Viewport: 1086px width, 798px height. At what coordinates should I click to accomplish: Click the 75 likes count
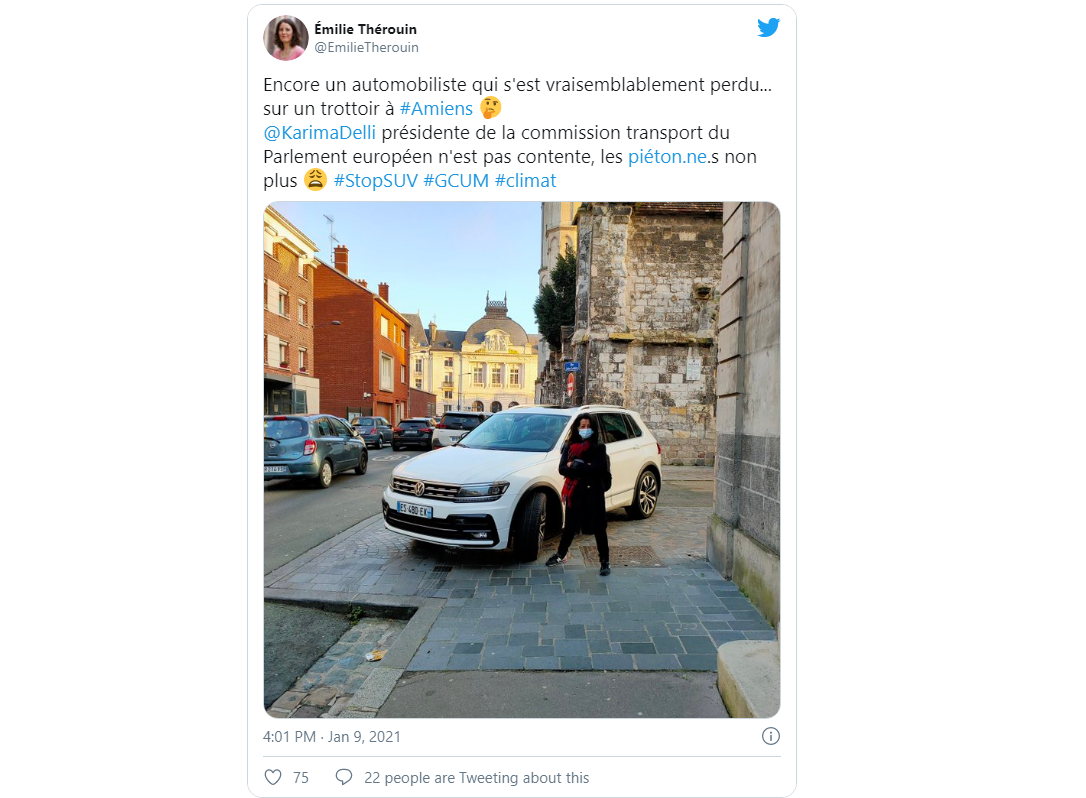tap(301, 778)
